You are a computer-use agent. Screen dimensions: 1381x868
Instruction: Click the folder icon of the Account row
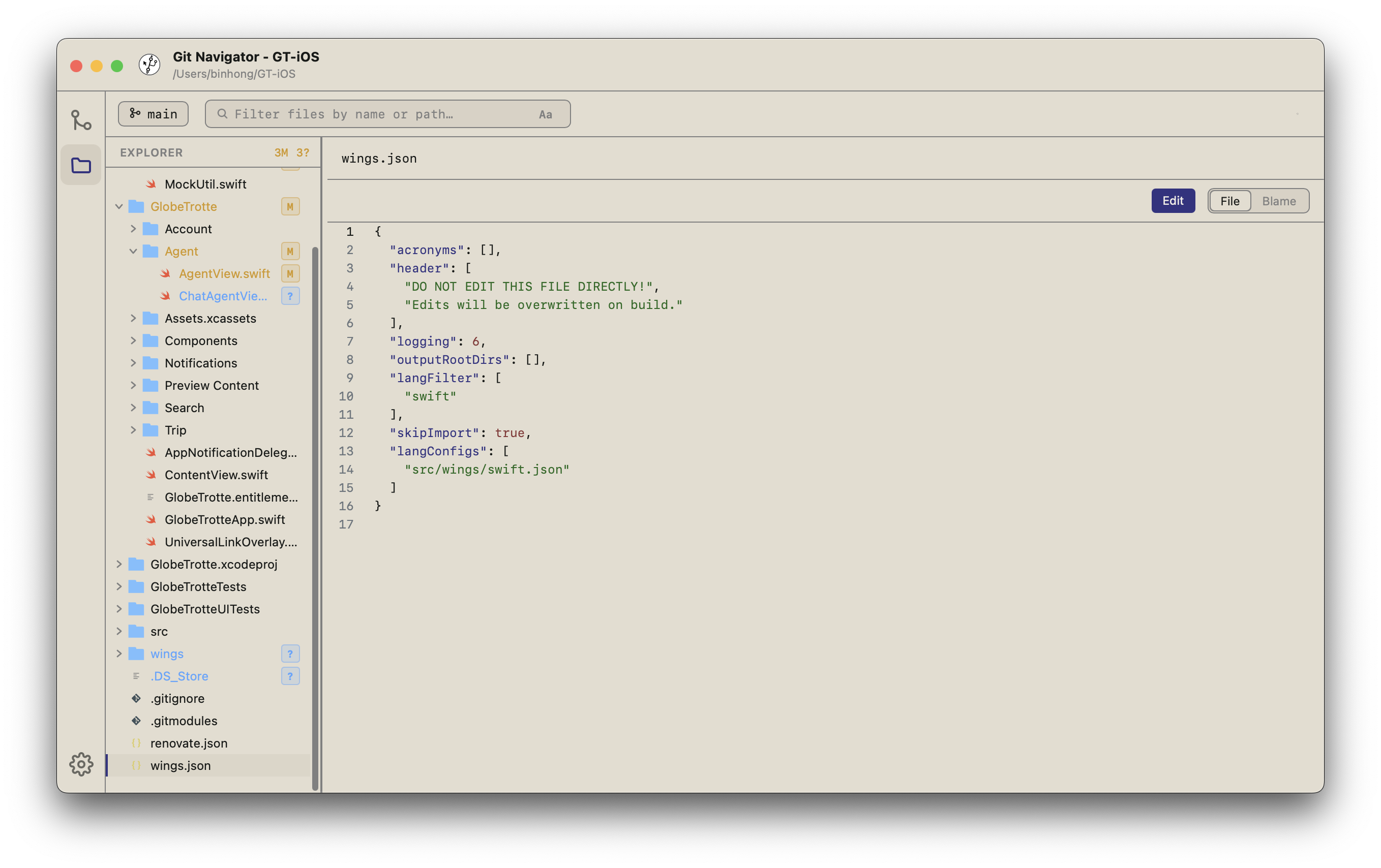[151, 229]
